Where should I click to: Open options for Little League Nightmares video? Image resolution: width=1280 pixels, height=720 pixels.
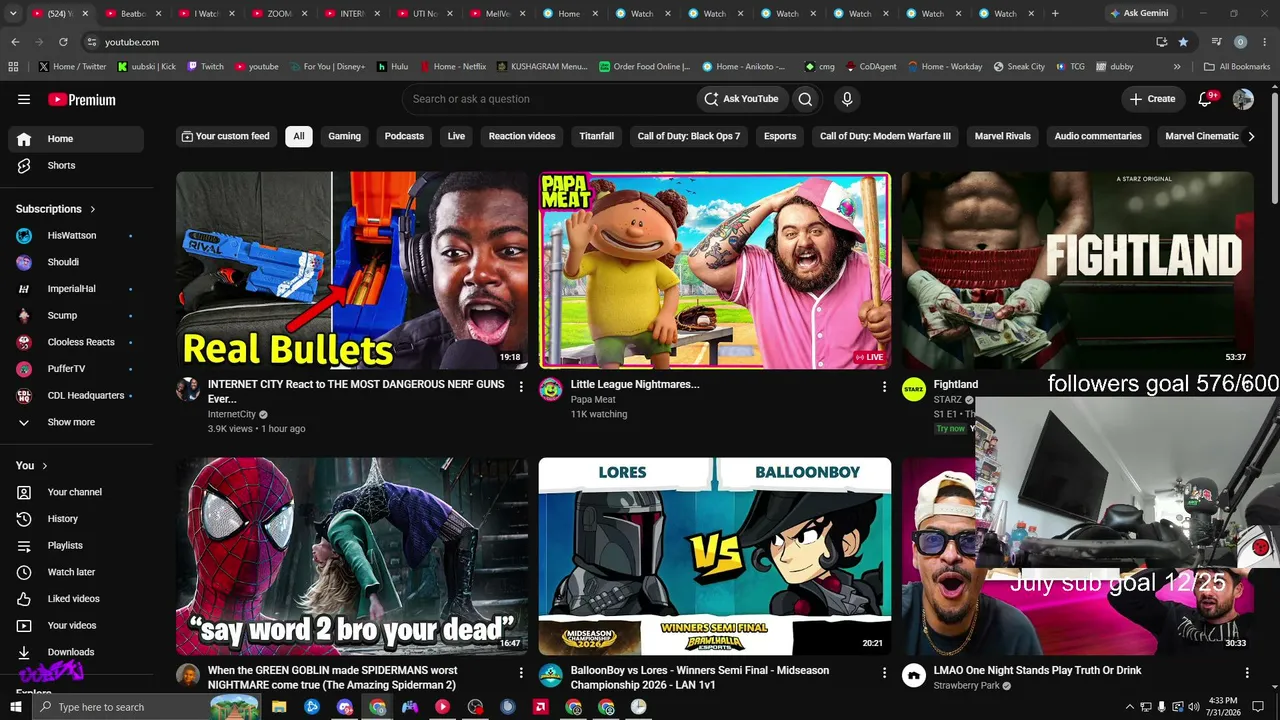coord(884,386)
